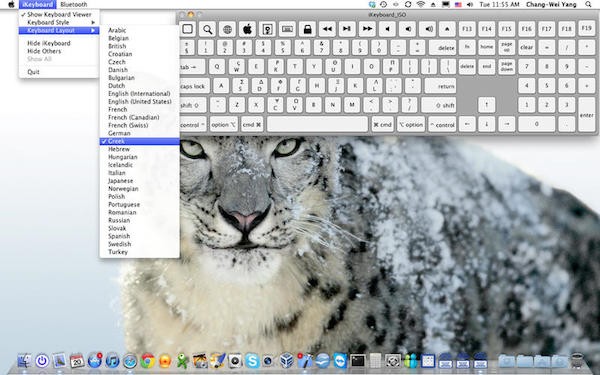Launch Skype from the Dock

[252, 360]
